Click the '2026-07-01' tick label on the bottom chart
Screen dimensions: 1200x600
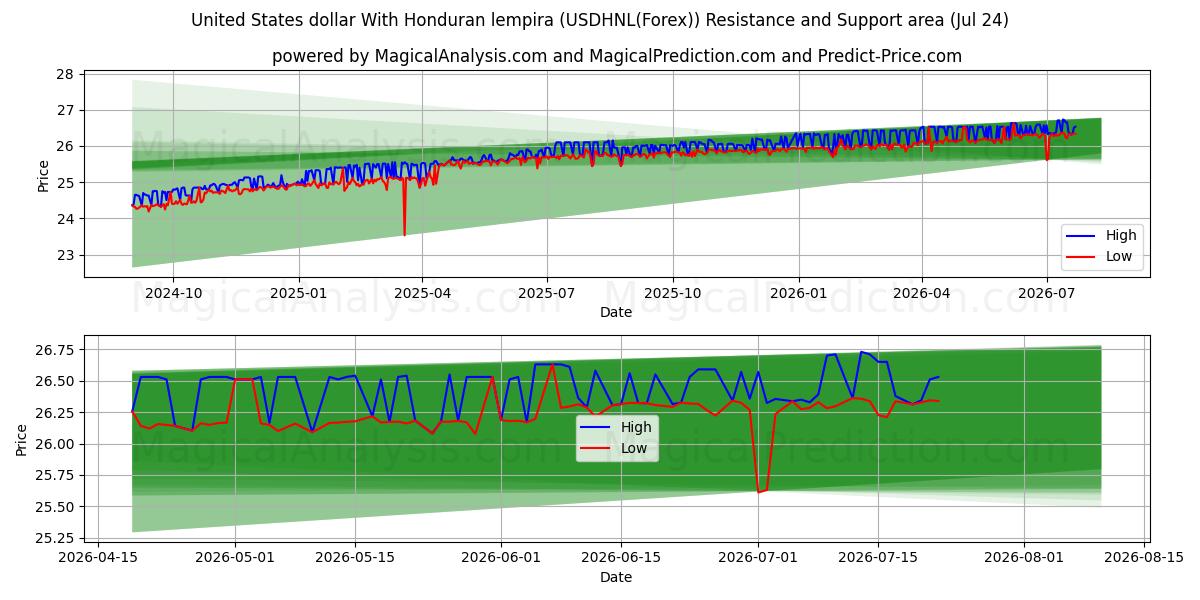[x=758, y=558]
